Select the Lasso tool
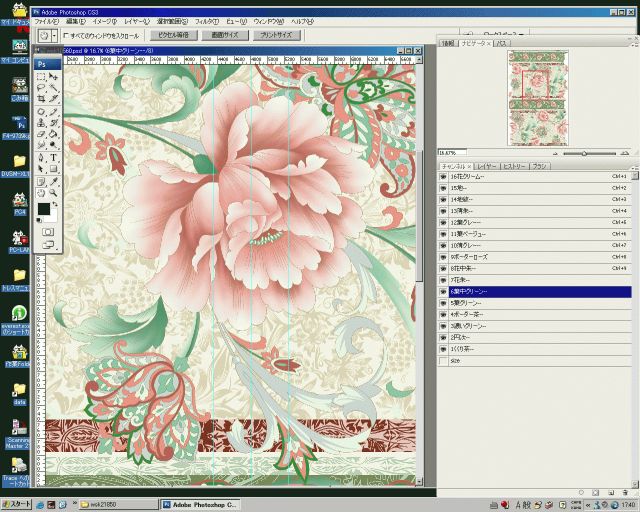The width and height of the screenshot is (640, 512). pyautogui.click(x=41, y=88)
